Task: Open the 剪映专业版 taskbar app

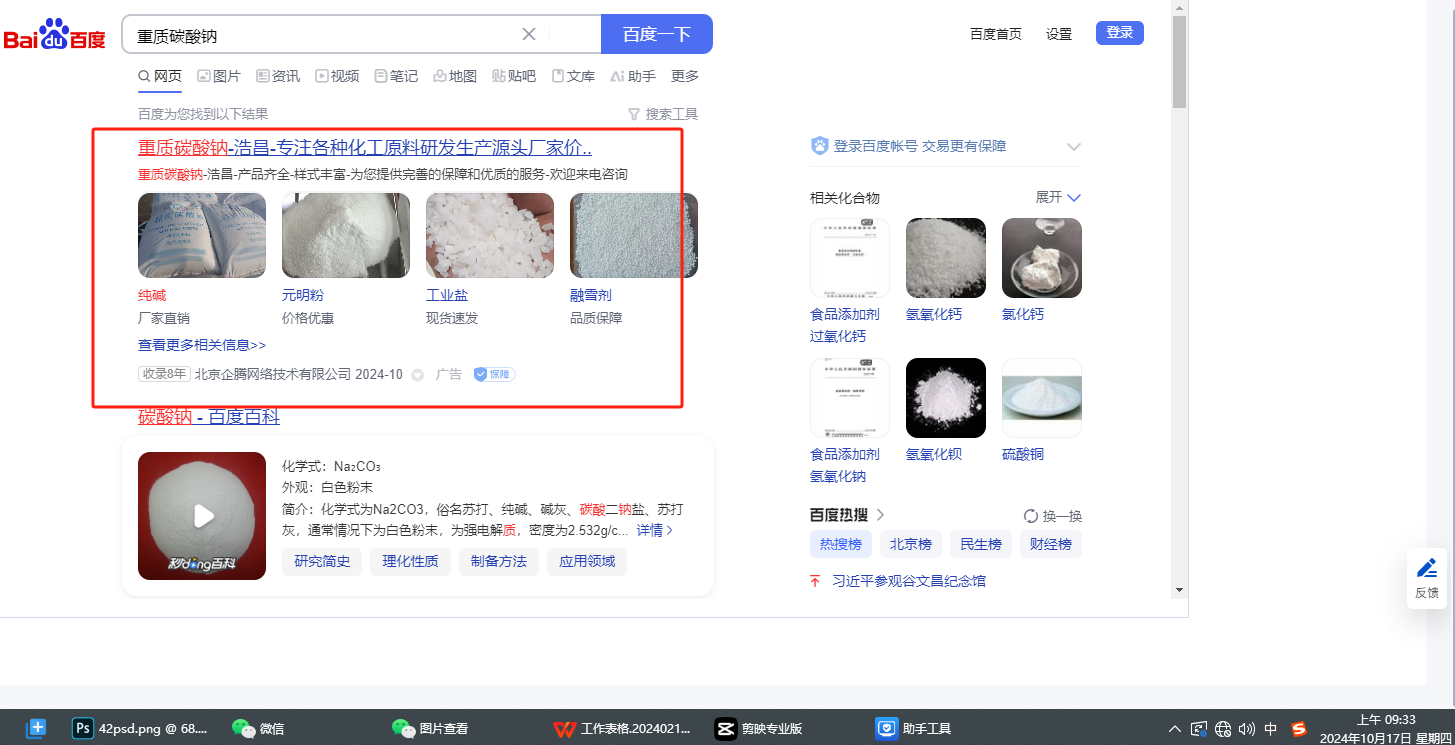Action: point(759,728)
